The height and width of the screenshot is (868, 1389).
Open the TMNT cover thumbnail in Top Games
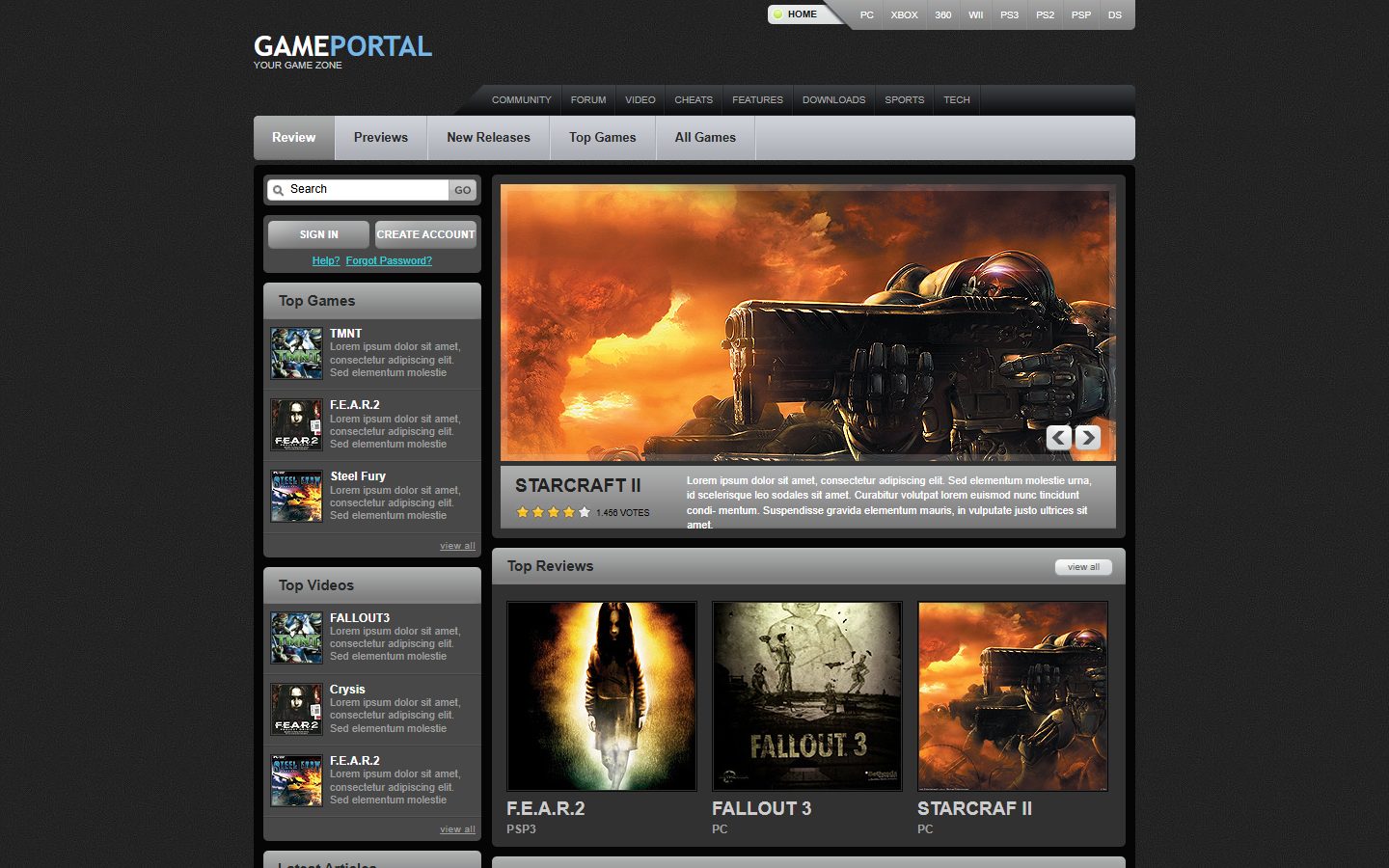click(297, 353)
